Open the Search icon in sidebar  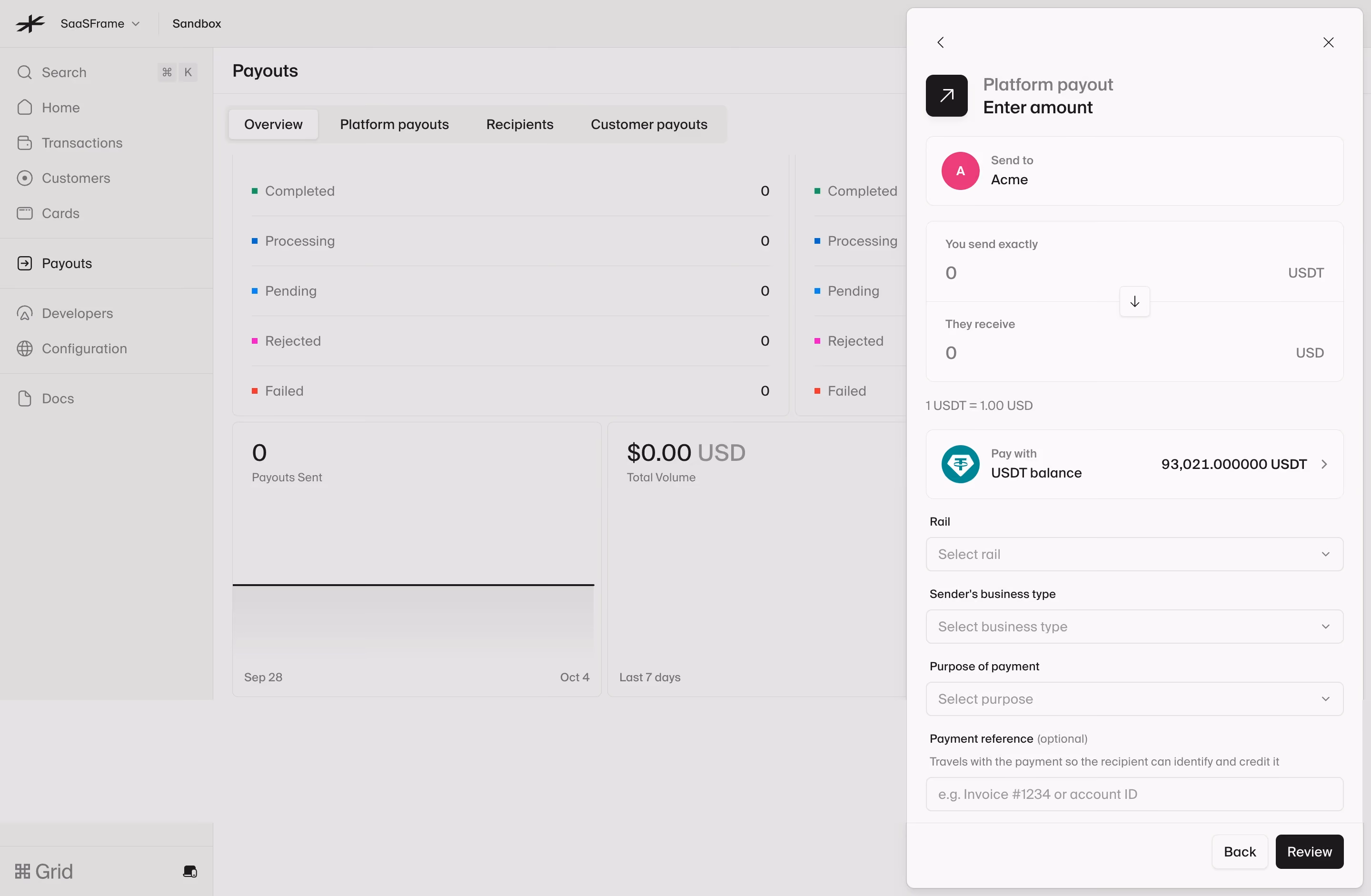(x=24, y=72)
